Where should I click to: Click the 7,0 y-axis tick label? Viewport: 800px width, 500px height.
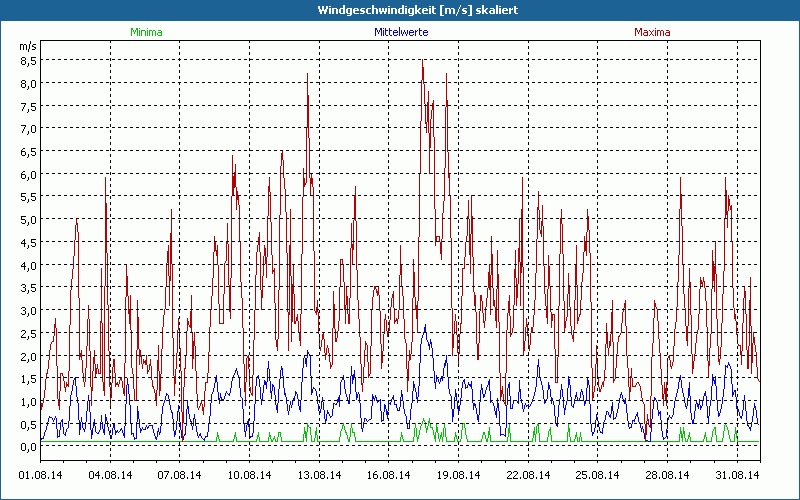[30, 129]
